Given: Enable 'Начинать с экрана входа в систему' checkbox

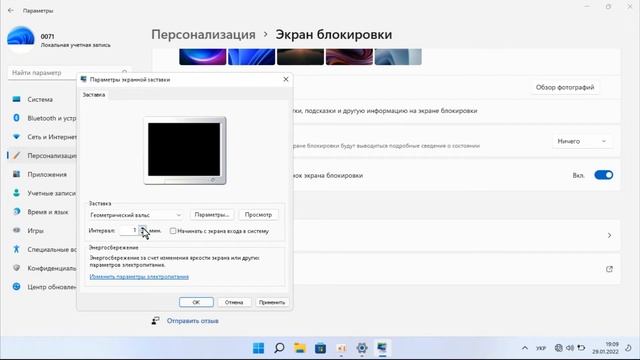Looking at the screenshot, I should coord(173,231).
